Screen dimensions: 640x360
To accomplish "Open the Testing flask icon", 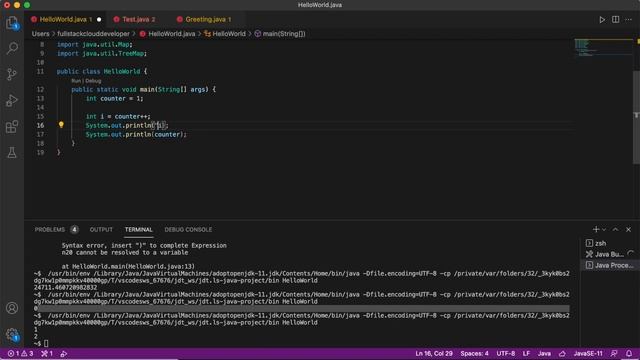I will tap(12, 153).
